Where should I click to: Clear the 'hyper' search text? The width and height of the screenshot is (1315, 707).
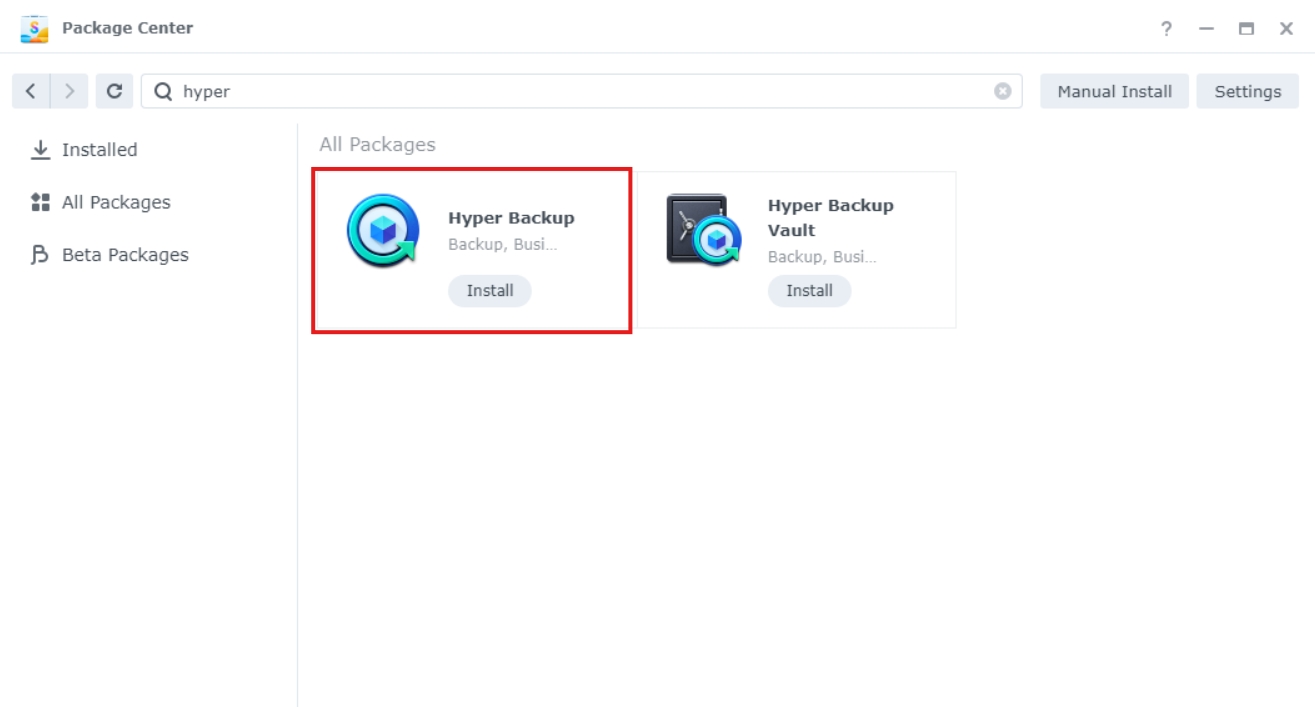(1002, 91)
